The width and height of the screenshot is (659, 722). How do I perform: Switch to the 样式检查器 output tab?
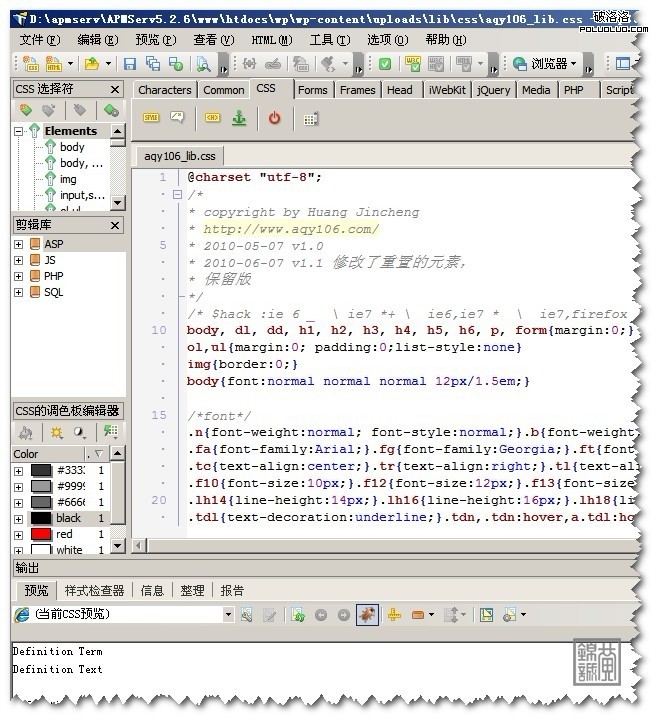[x=94, y=590]
